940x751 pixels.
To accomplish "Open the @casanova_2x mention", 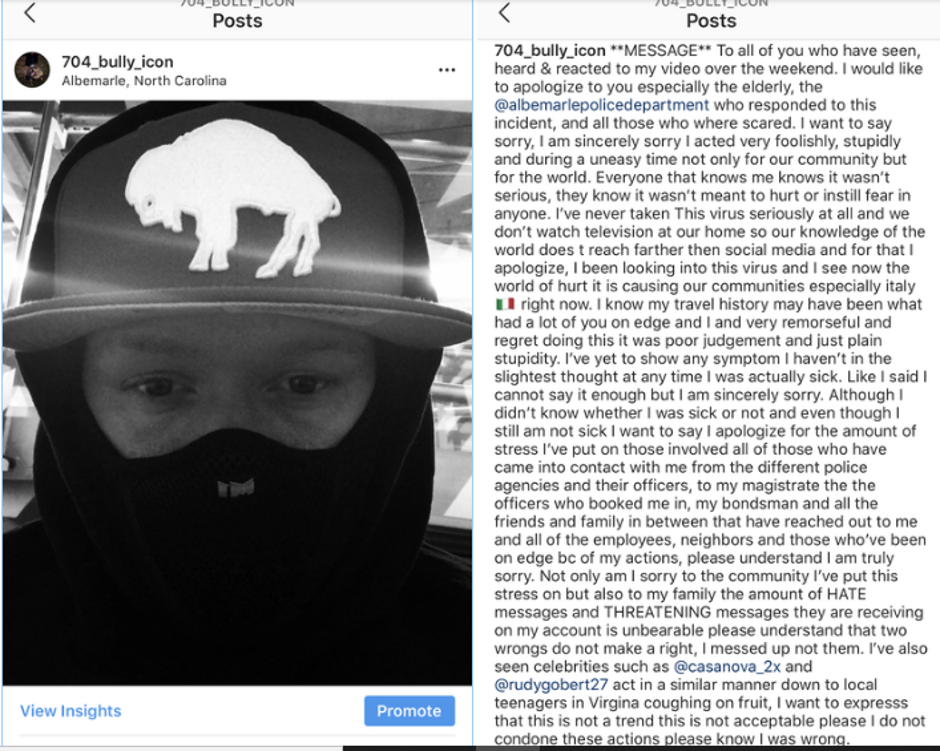I will click(727, 666).
